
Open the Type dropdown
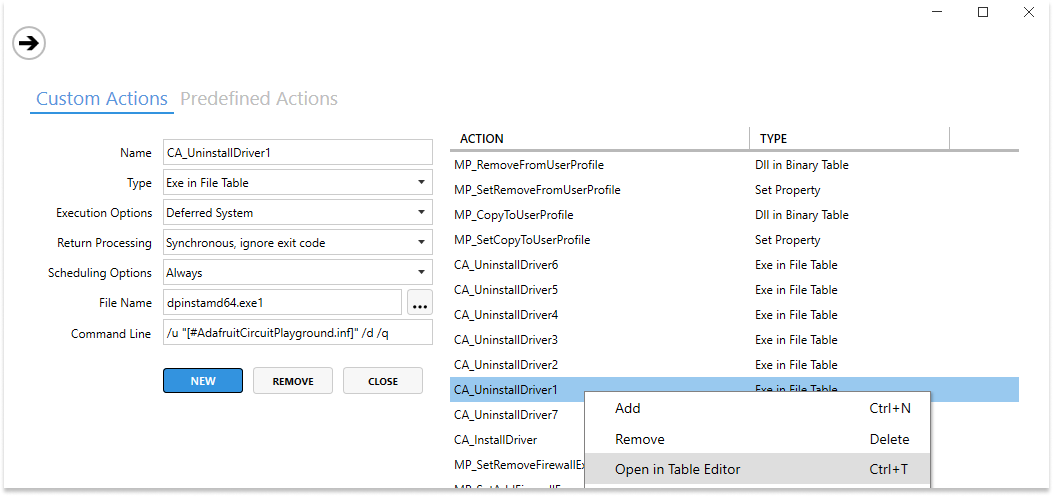[297, 183]
